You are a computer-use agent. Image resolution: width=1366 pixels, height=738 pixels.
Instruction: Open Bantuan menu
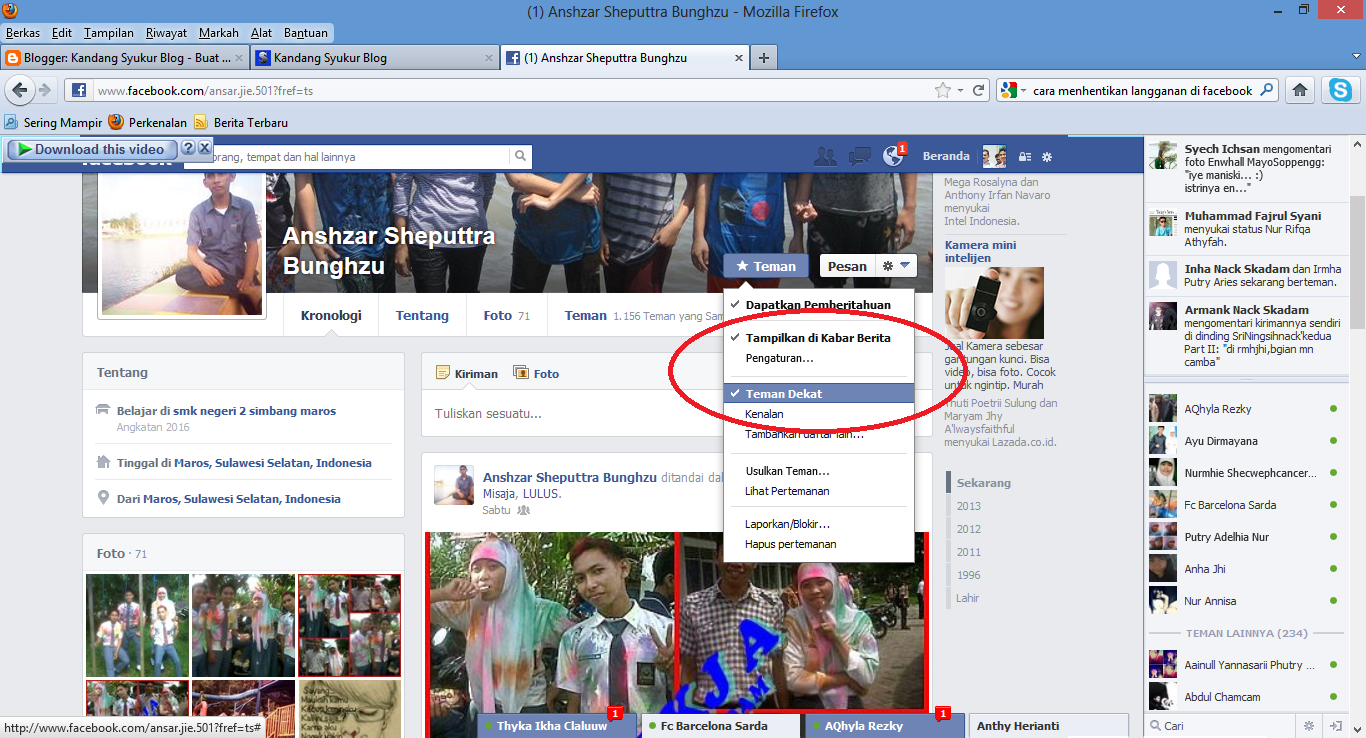[305, 33]
